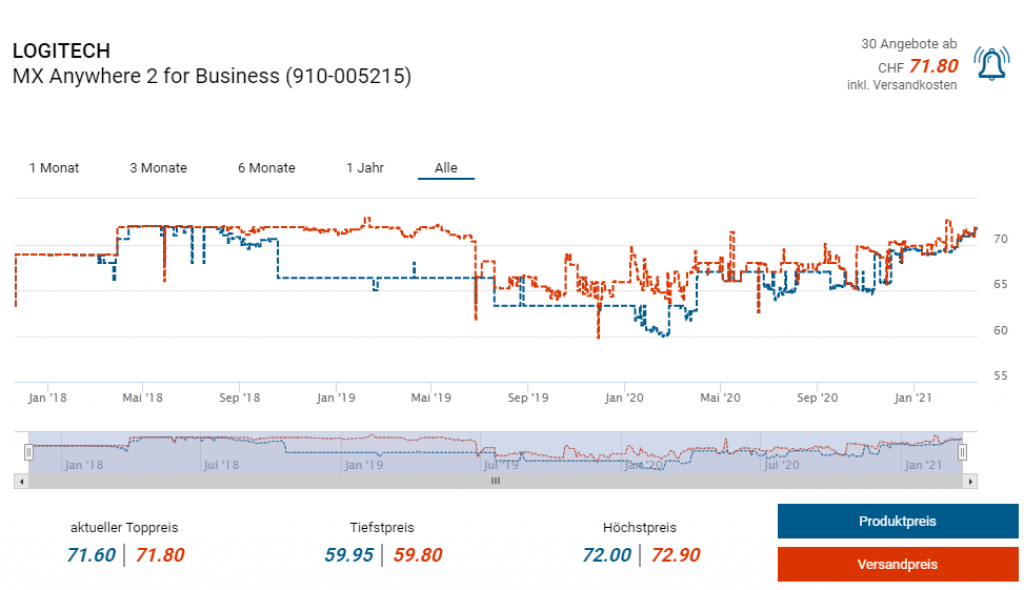Select the Alle time range tab
Viewport: 1024px width, 590px height.
pos(446,168)
